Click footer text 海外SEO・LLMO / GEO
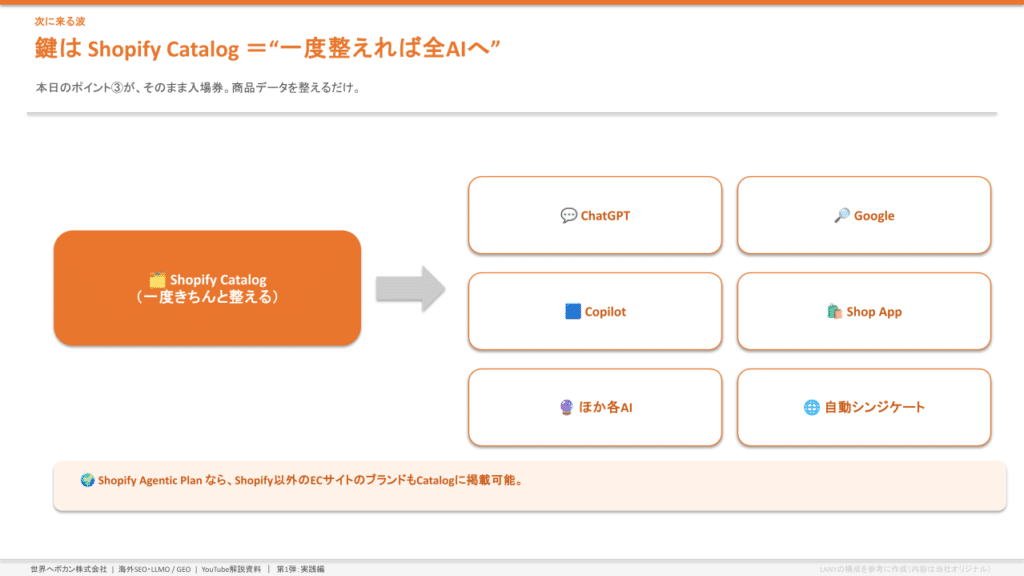 [155, 569]
